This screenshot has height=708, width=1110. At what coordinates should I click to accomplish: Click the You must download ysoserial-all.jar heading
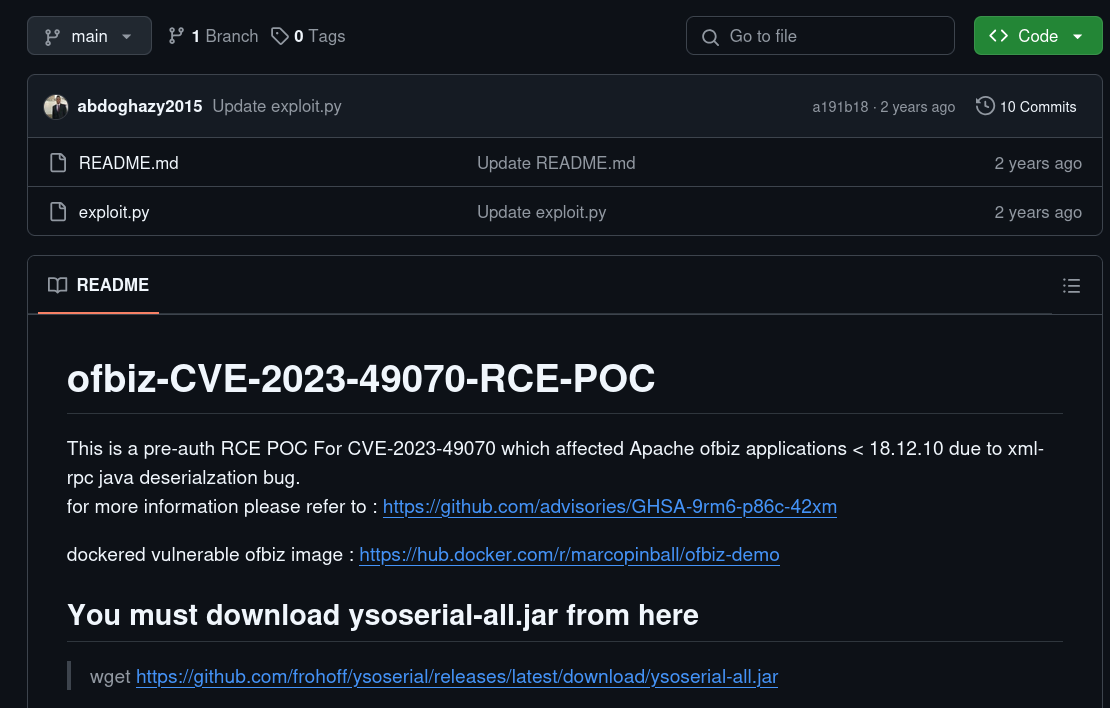(383, 615)
